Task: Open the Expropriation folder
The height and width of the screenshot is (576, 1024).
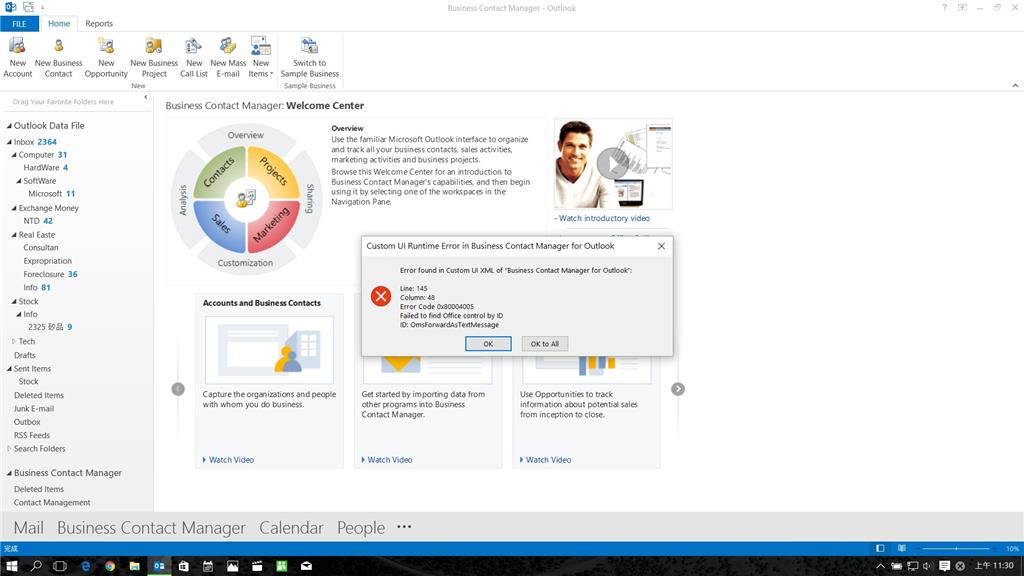Action: (48, 261)
